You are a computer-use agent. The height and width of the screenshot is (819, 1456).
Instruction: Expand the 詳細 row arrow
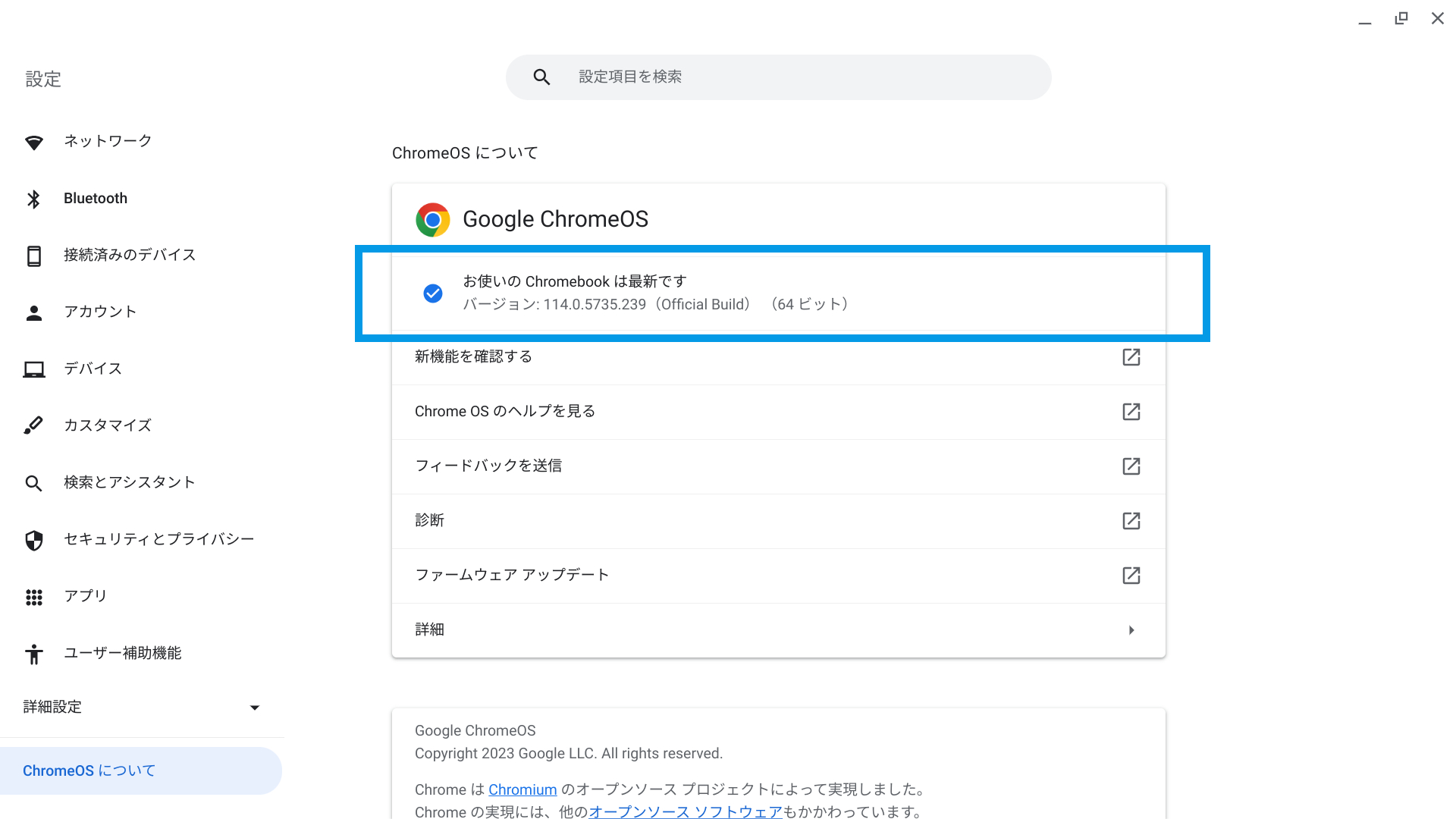tap(1131, 630)
